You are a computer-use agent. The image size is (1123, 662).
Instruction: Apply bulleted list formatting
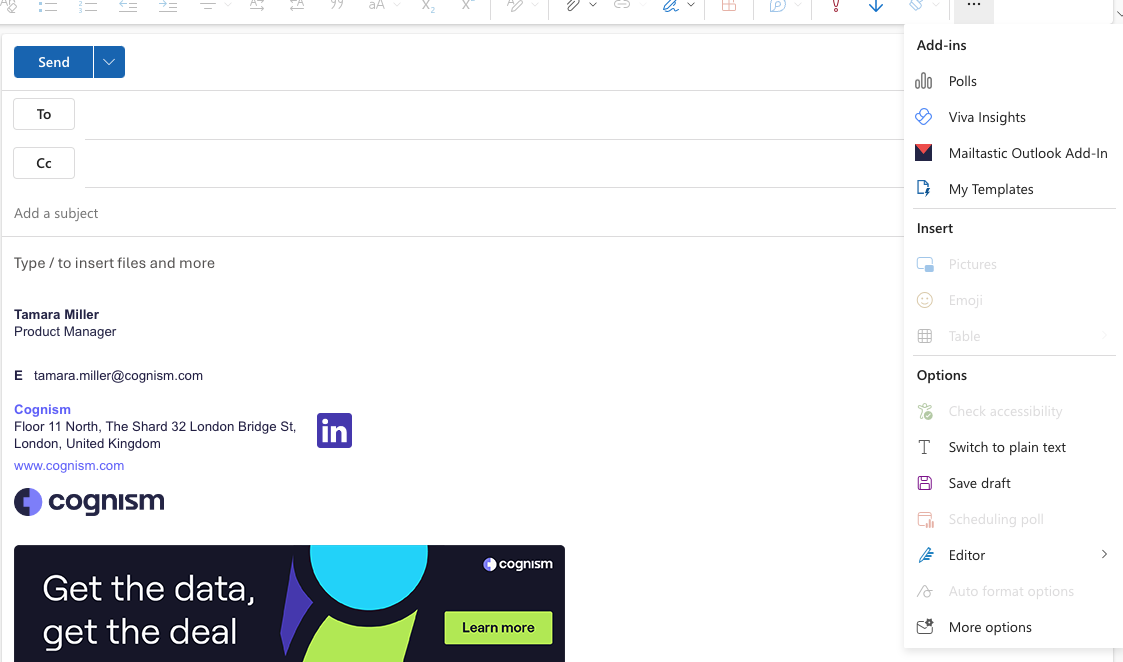click(x=48, y=6)
